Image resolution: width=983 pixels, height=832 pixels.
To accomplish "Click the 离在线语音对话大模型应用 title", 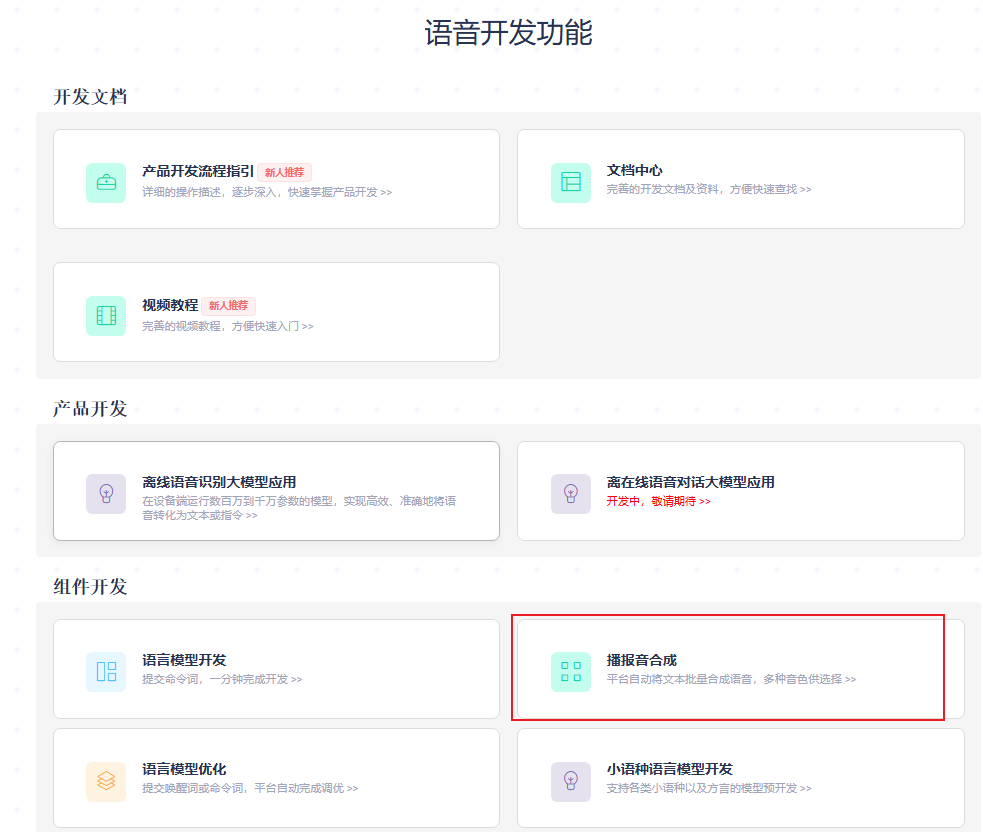I will tap(690, 482).
